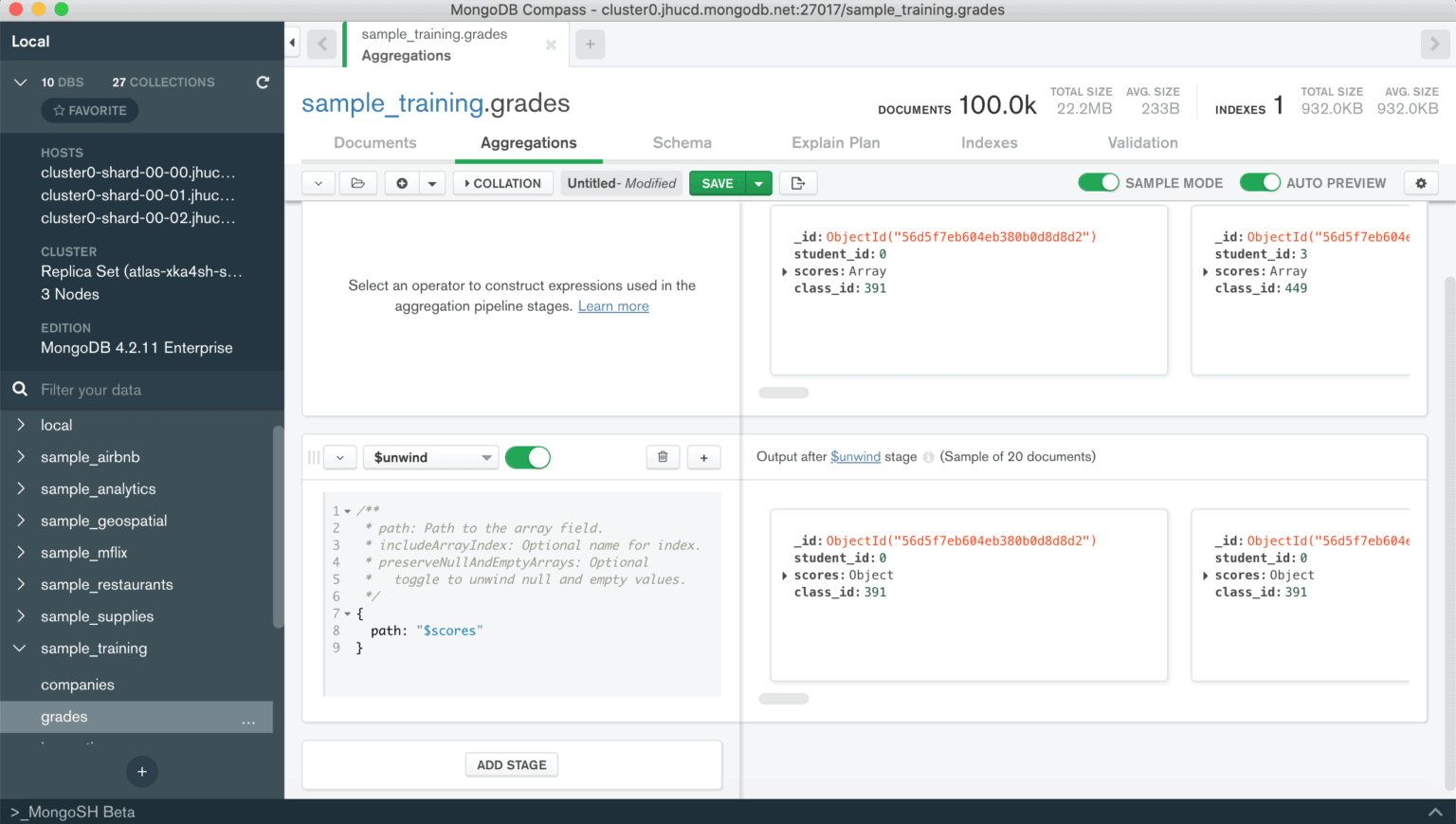The height and width of the screenshot is (824, 1456).
Task: Open the saved pipelines folder icon
Action: click(x=358, y=182)
